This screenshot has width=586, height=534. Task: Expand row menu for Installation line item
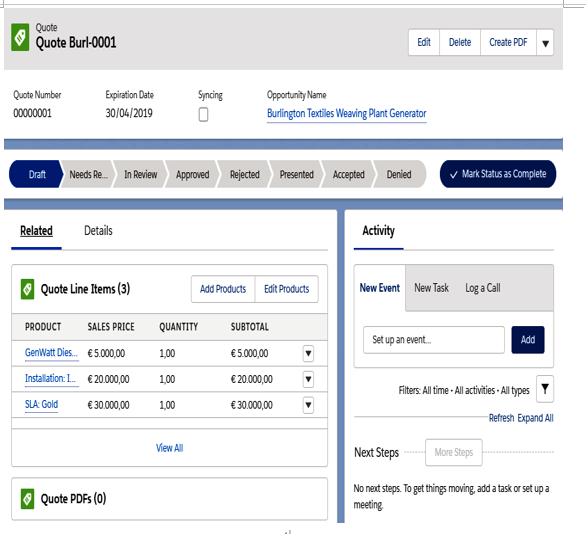(x=308, y=379)
